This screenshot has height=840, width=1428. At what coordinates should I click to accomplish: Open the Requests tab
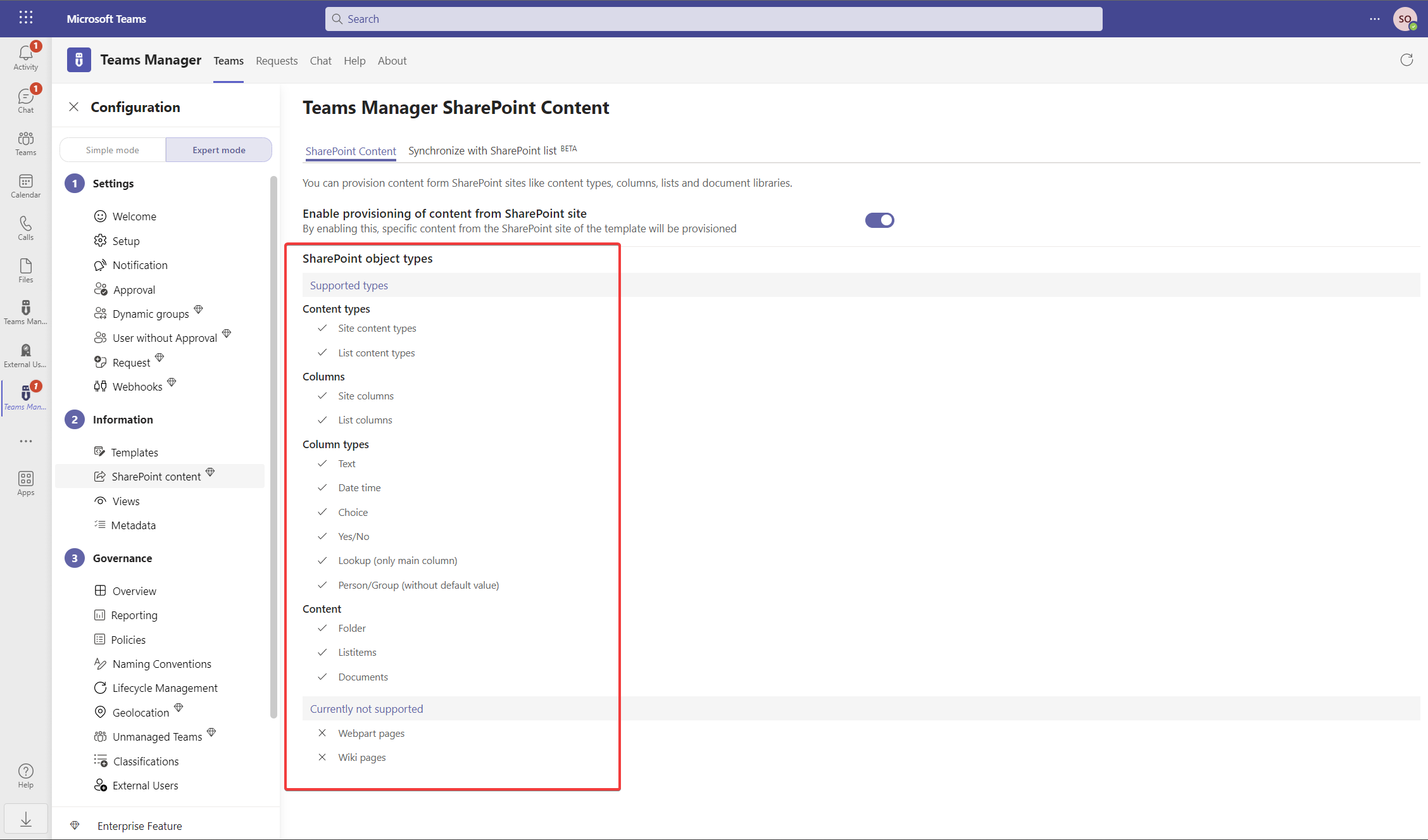click(277, 61)
